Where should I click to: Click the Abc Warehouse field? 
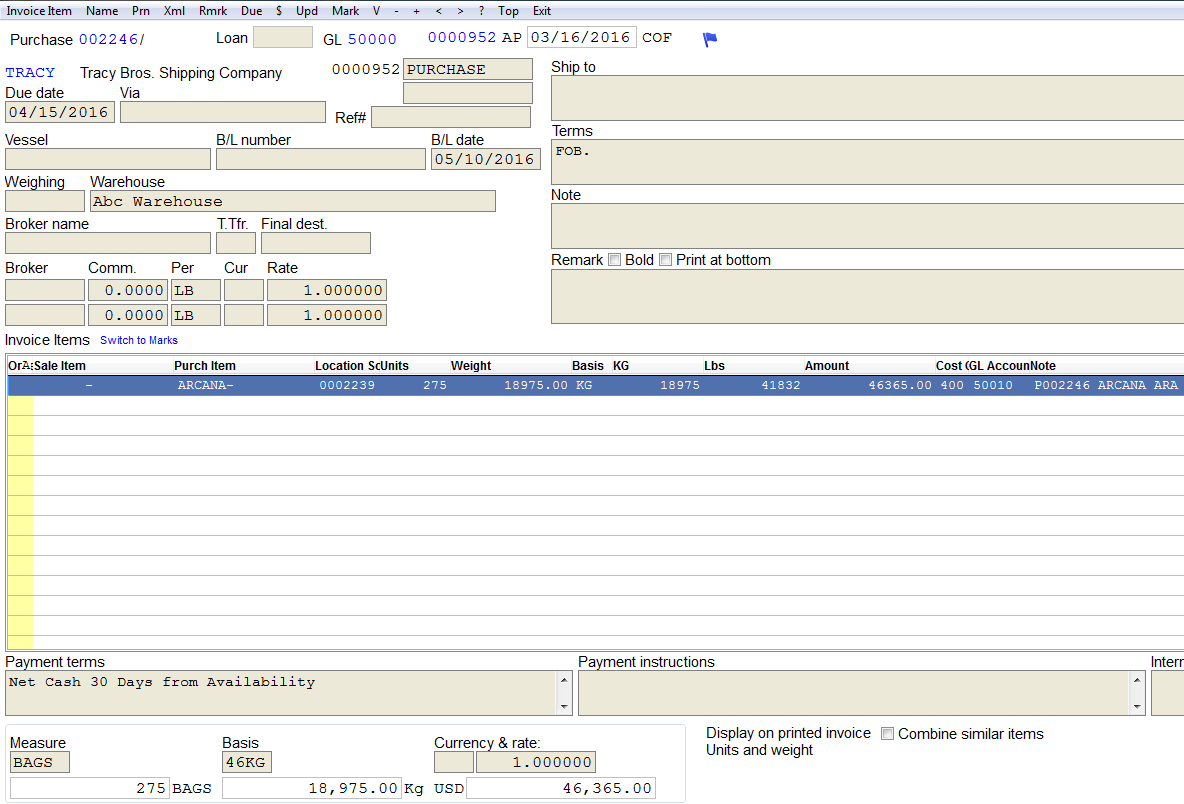pyautogui.click(x=293, y=201)
